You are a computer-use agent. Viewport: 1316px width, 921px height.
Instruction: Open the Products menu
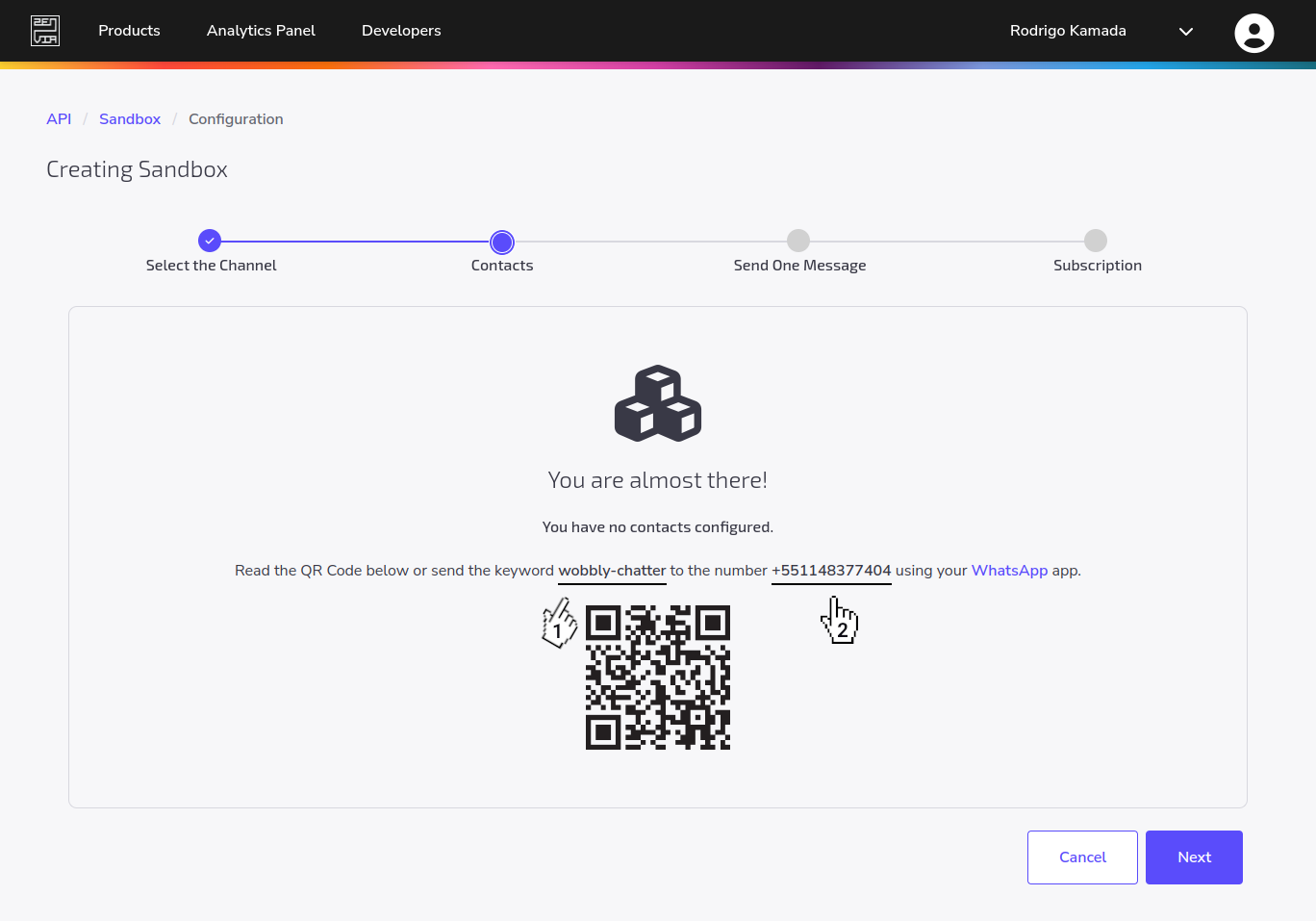pyautogui.click(x=129, y=30)
